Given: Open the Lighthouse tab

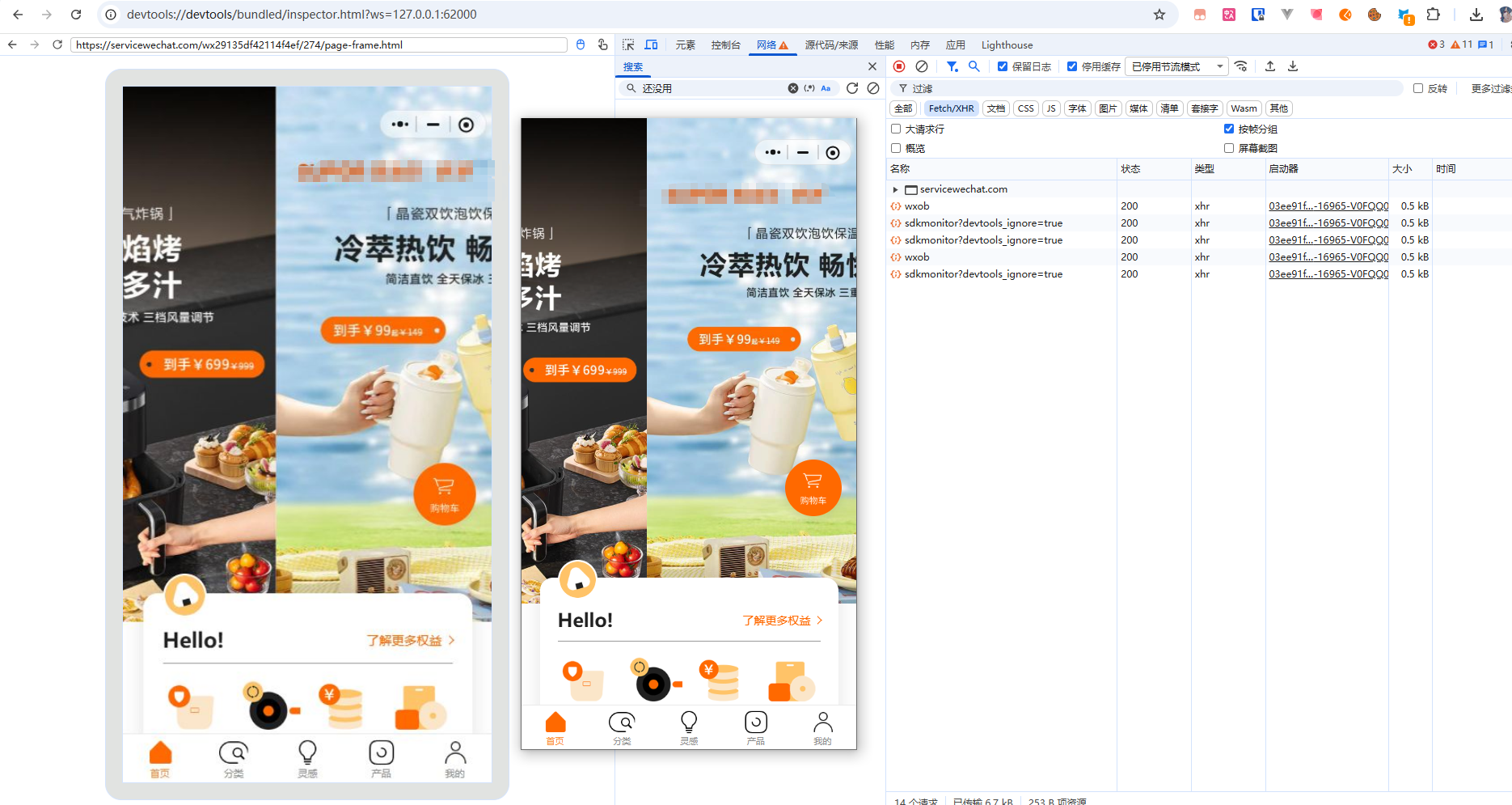Looking at the screenshot, I should 1007,45.
